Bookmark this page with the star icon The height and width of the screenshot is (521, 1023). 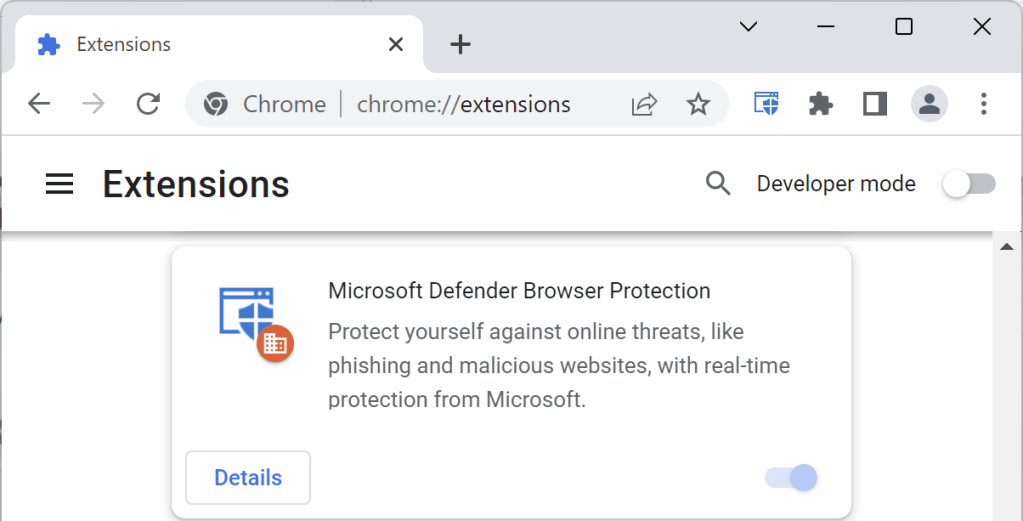click(698, 104)
